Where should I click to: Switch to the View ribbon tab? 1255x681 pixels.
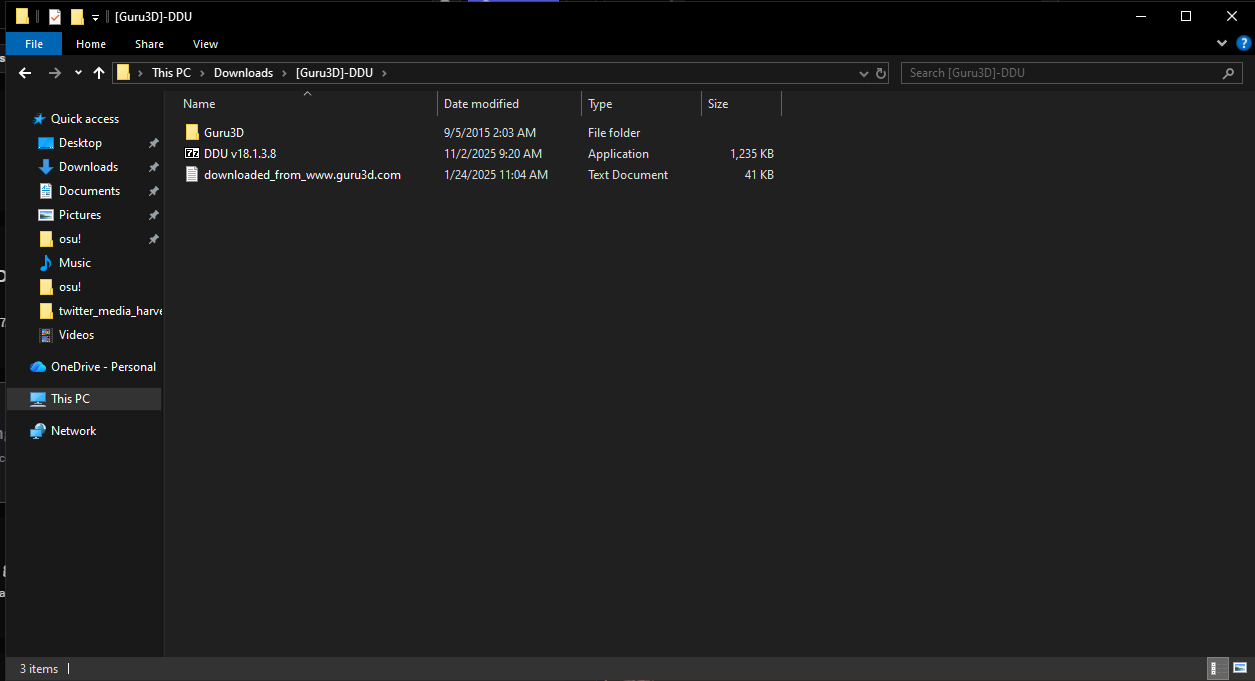(206, 44)
